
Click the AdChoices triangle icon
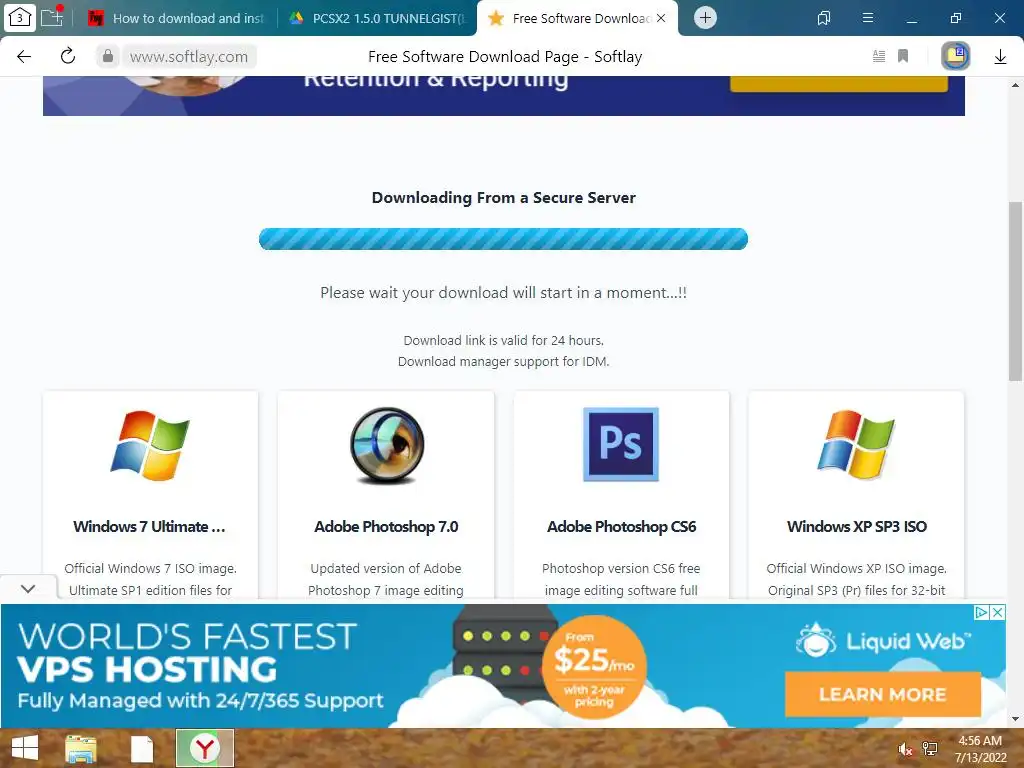[x=981, y=613]
